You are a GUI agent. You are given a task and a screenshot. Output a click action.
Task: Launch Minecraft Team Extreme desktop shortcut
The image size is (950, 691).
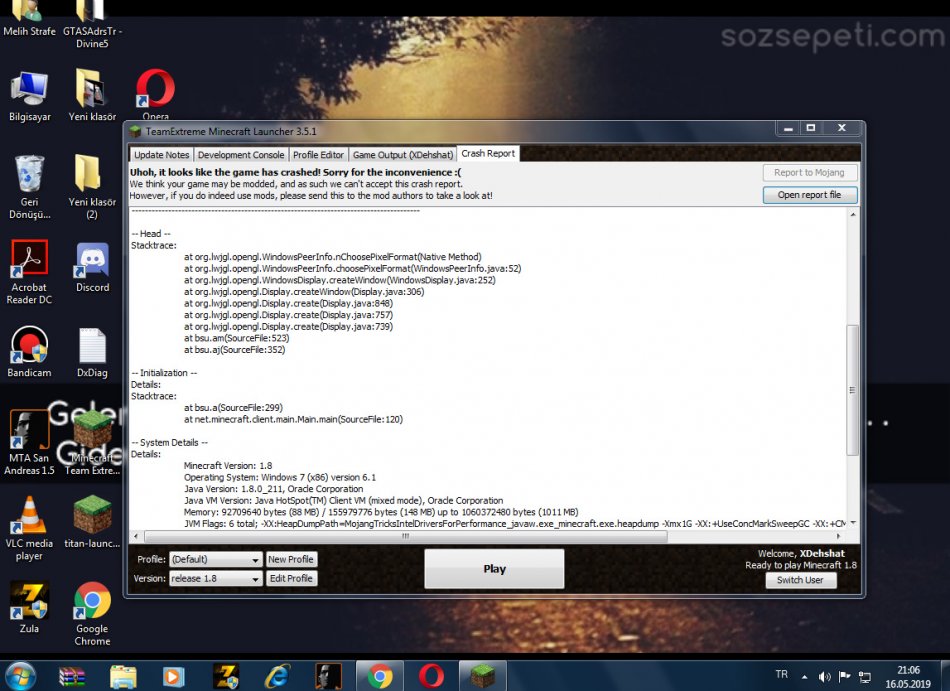pos(92,443)
